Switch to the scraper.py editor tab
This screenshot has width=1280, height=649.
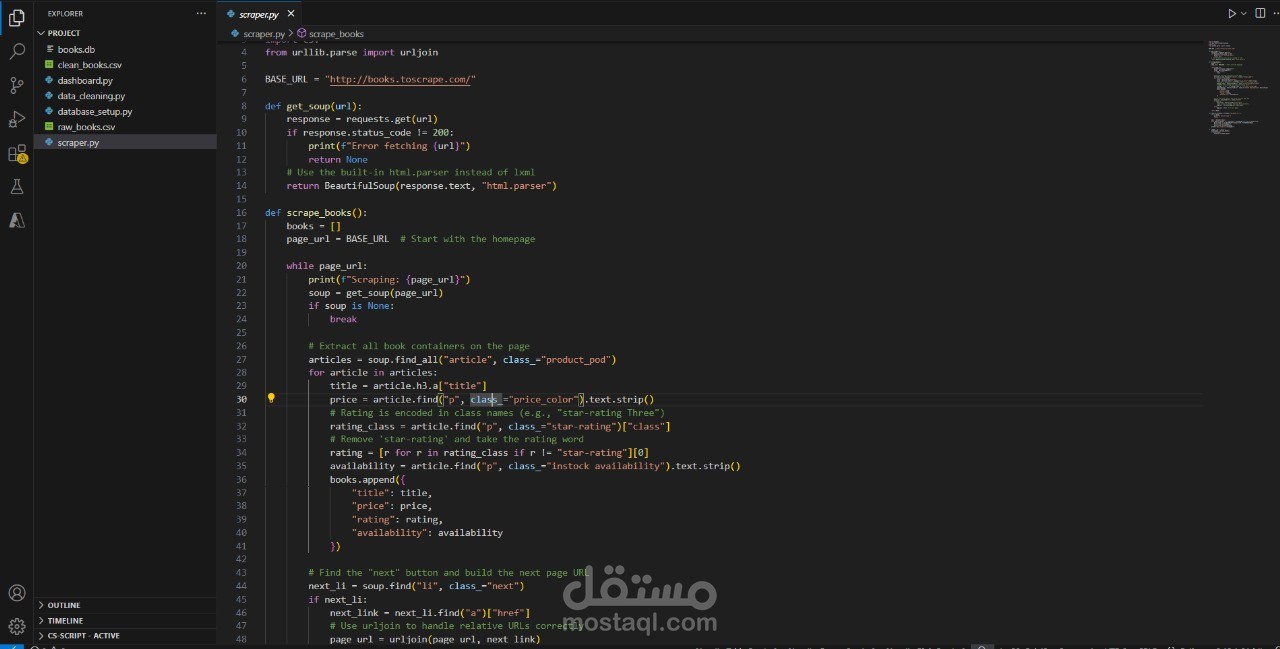[x=257, y=14]
